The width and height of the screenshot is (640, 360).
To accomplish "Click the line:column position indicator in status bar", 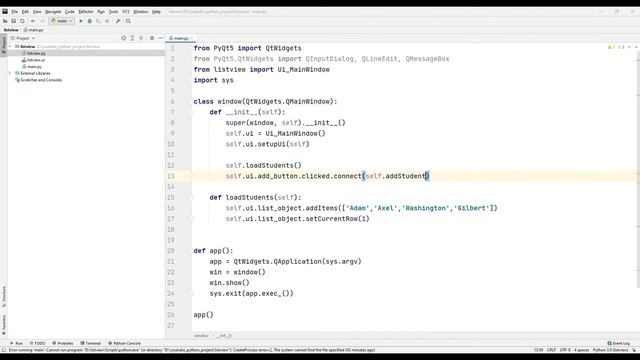I will [538, 350].
